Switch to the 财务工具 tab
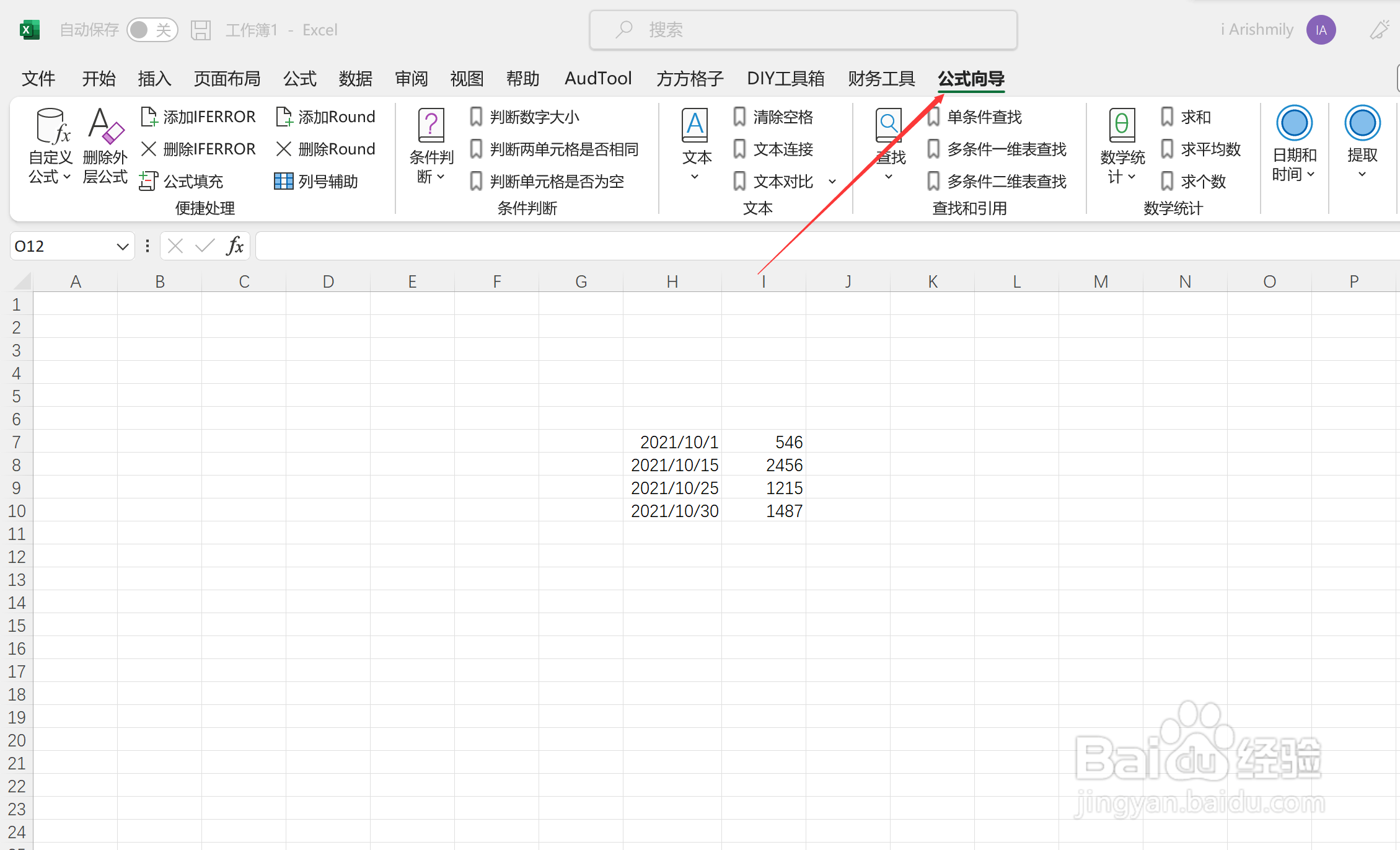Viewport: 1400px width, 850px height. coord(881,79)
